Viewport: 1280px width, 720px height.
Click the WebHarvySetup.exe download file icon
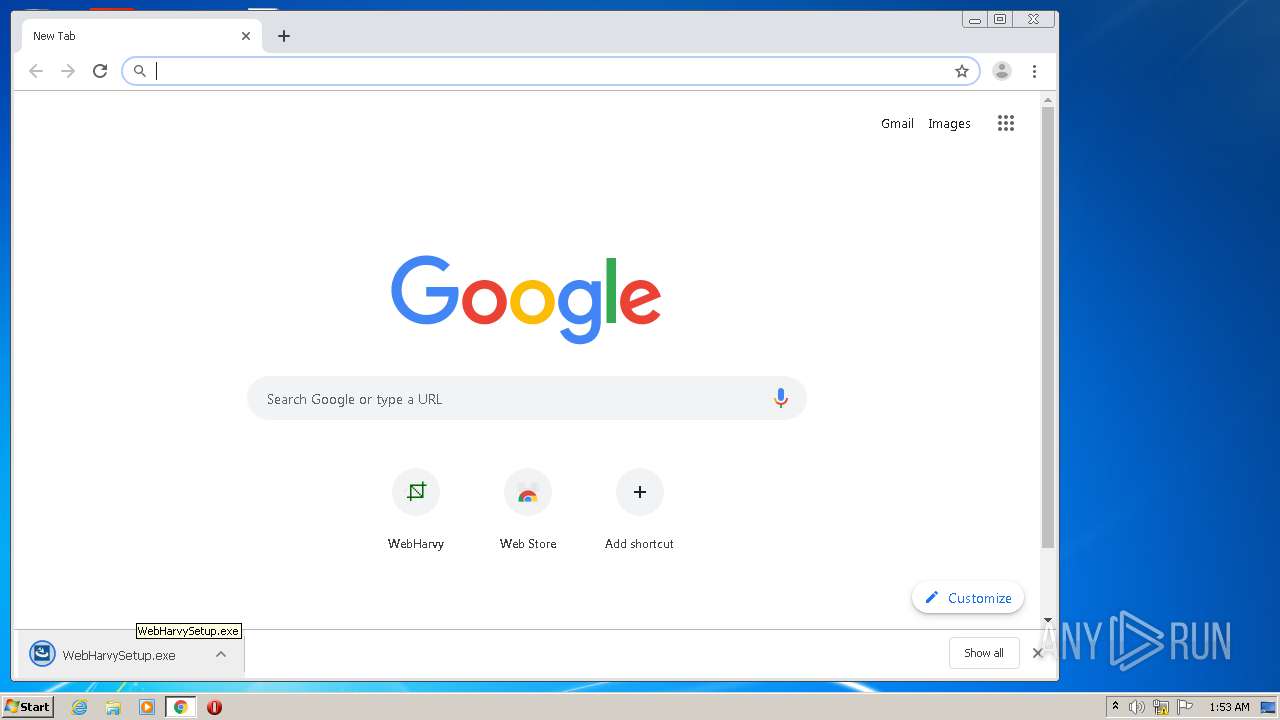(x=42, y=654)
